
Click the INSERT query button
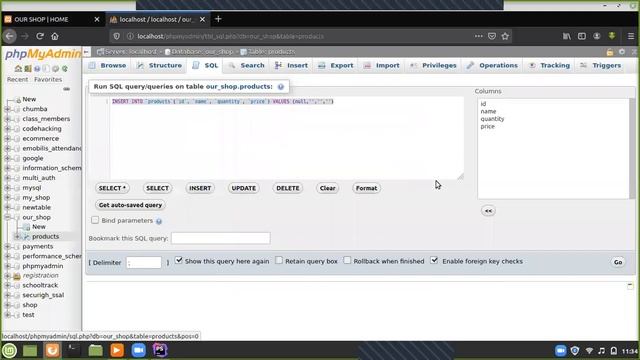point(200,188)
